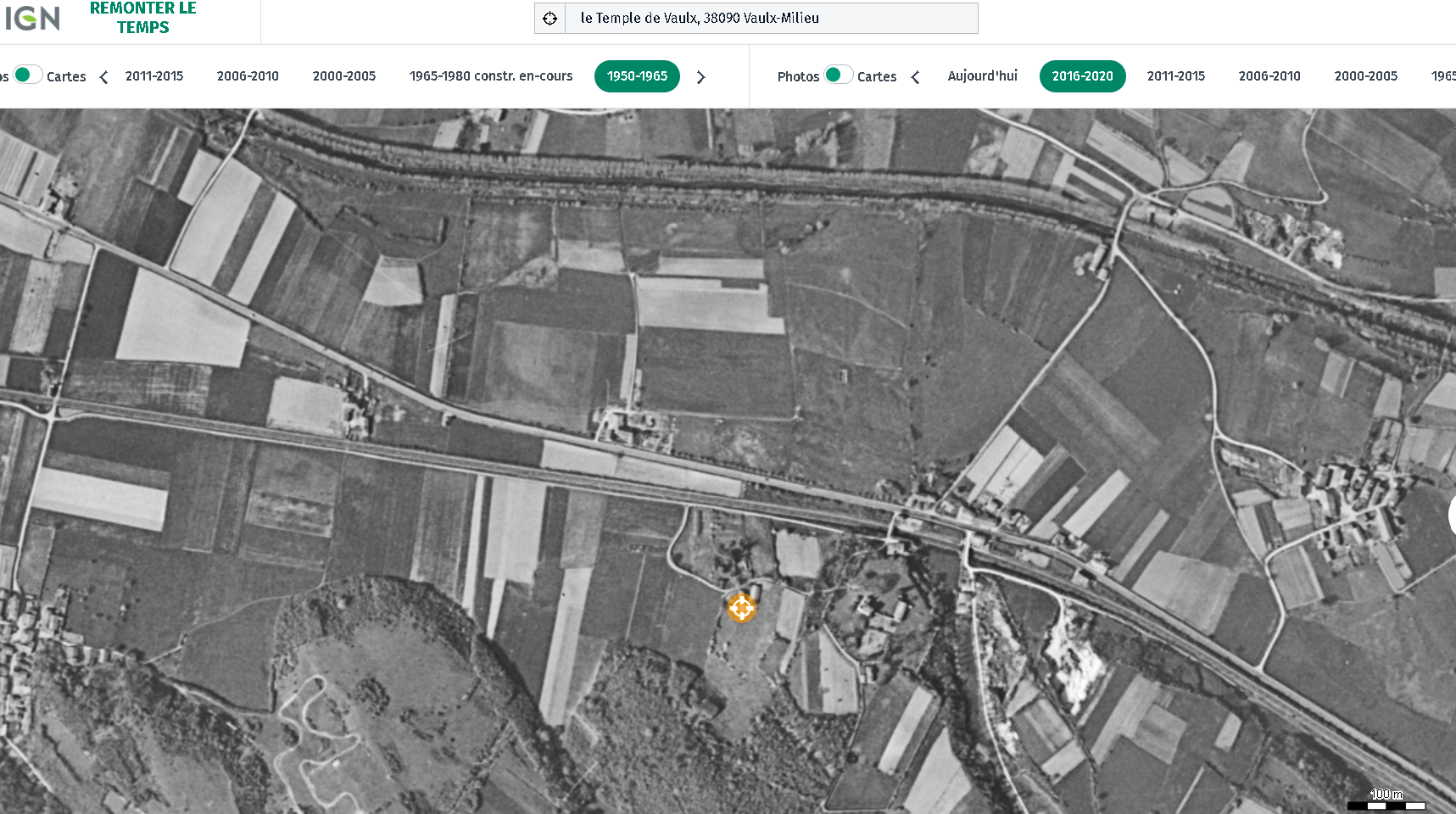
Task: Choose the highlighted 2016-2020 period
Action: (1082, 76)
